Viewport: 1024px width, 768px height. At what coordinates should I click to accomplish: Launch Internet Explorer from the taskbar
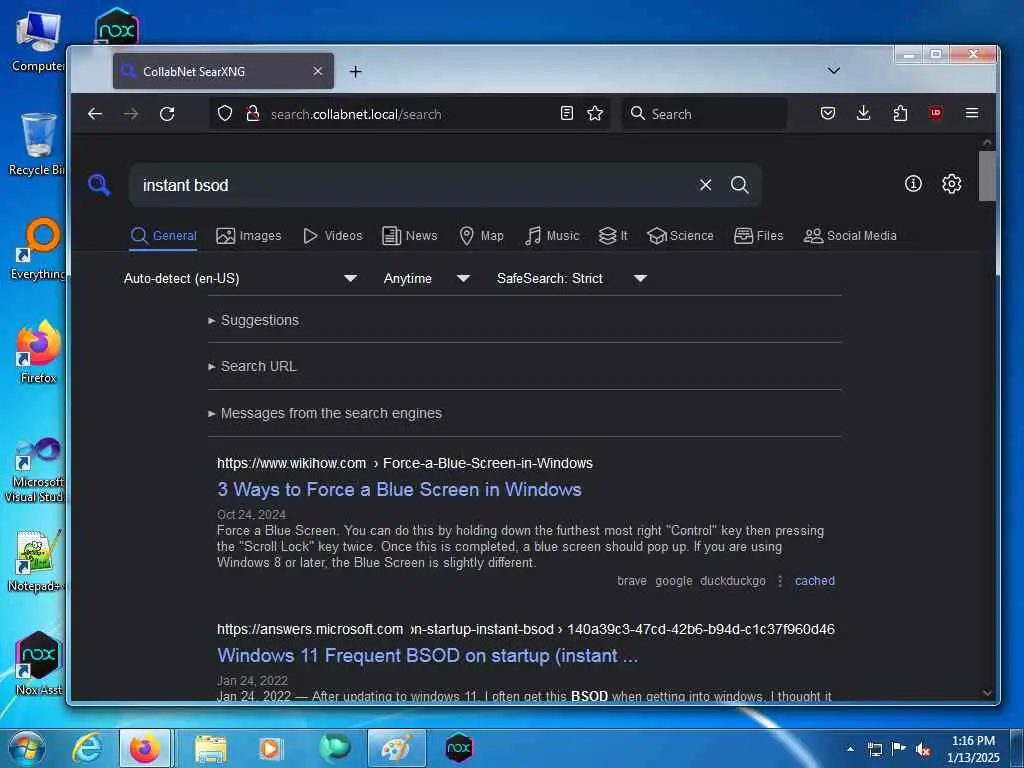click(87, 748)
